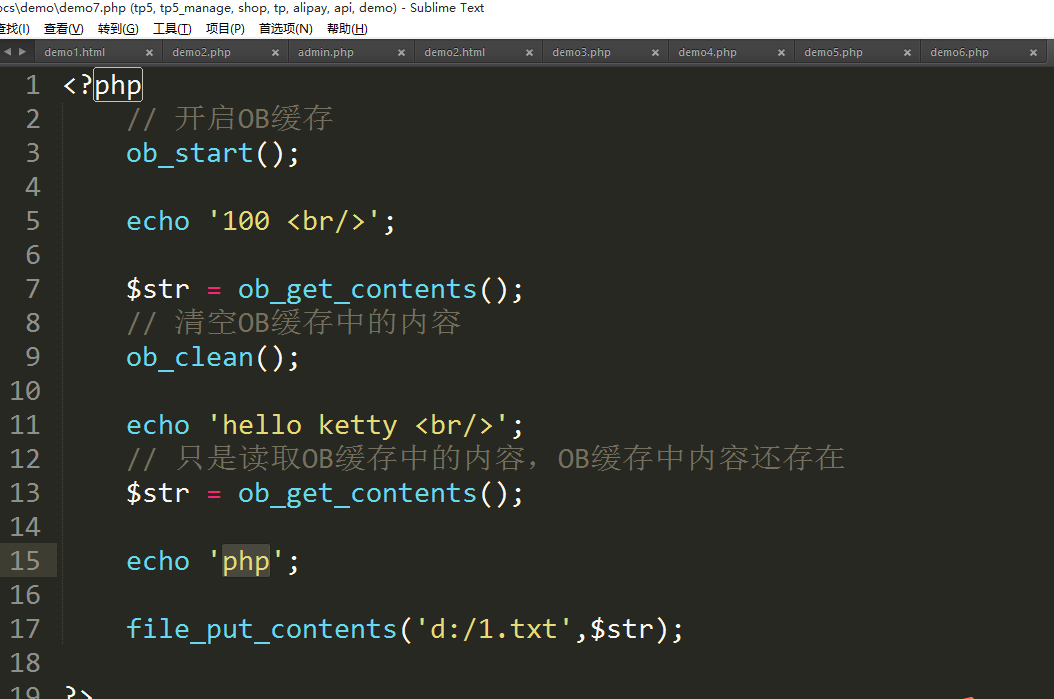Switch to the admin.php tab
1054x699 pixels.
[326, 53]
